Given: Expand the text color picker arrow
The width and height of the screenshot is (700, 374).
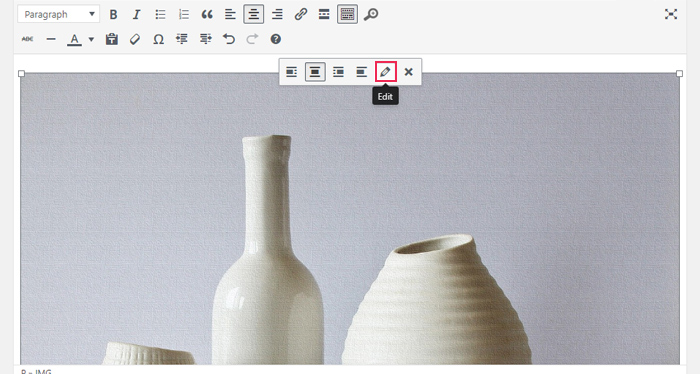Looking at the screenshot, I should tap(91, 39).
